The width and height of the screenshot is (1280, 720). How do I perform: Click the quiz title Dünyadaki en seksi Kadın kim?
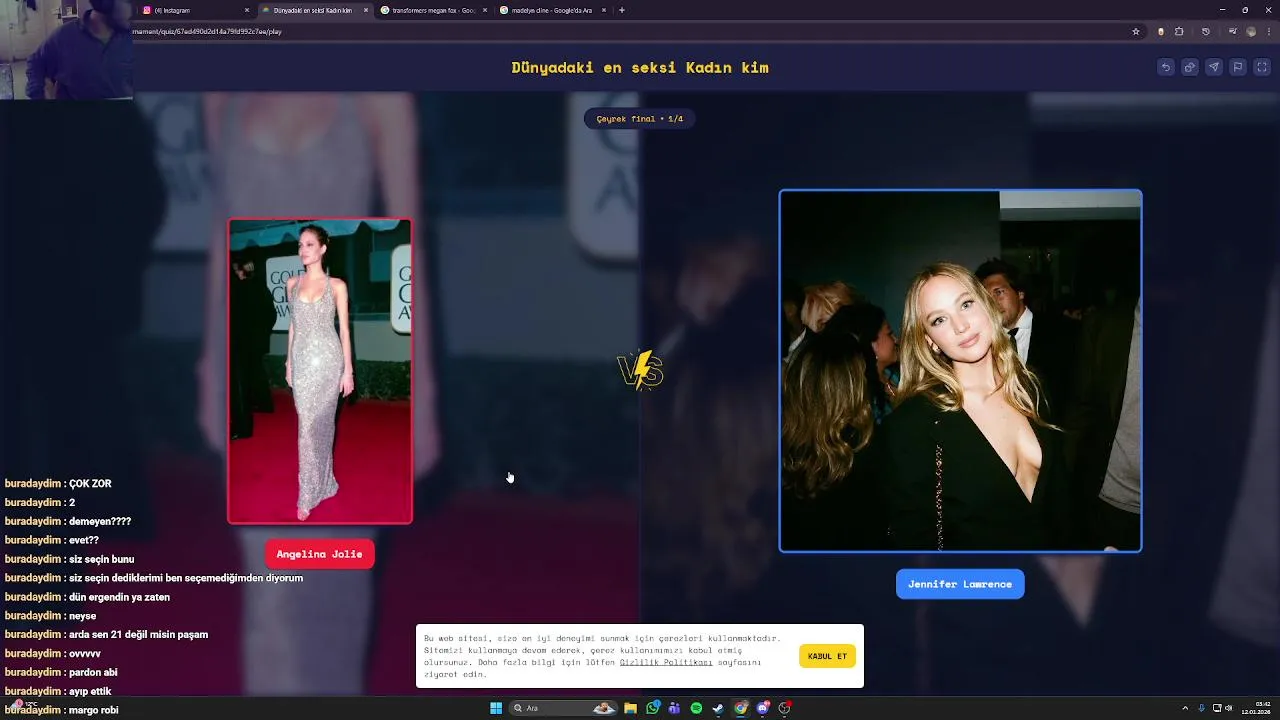tap(640, 68)
